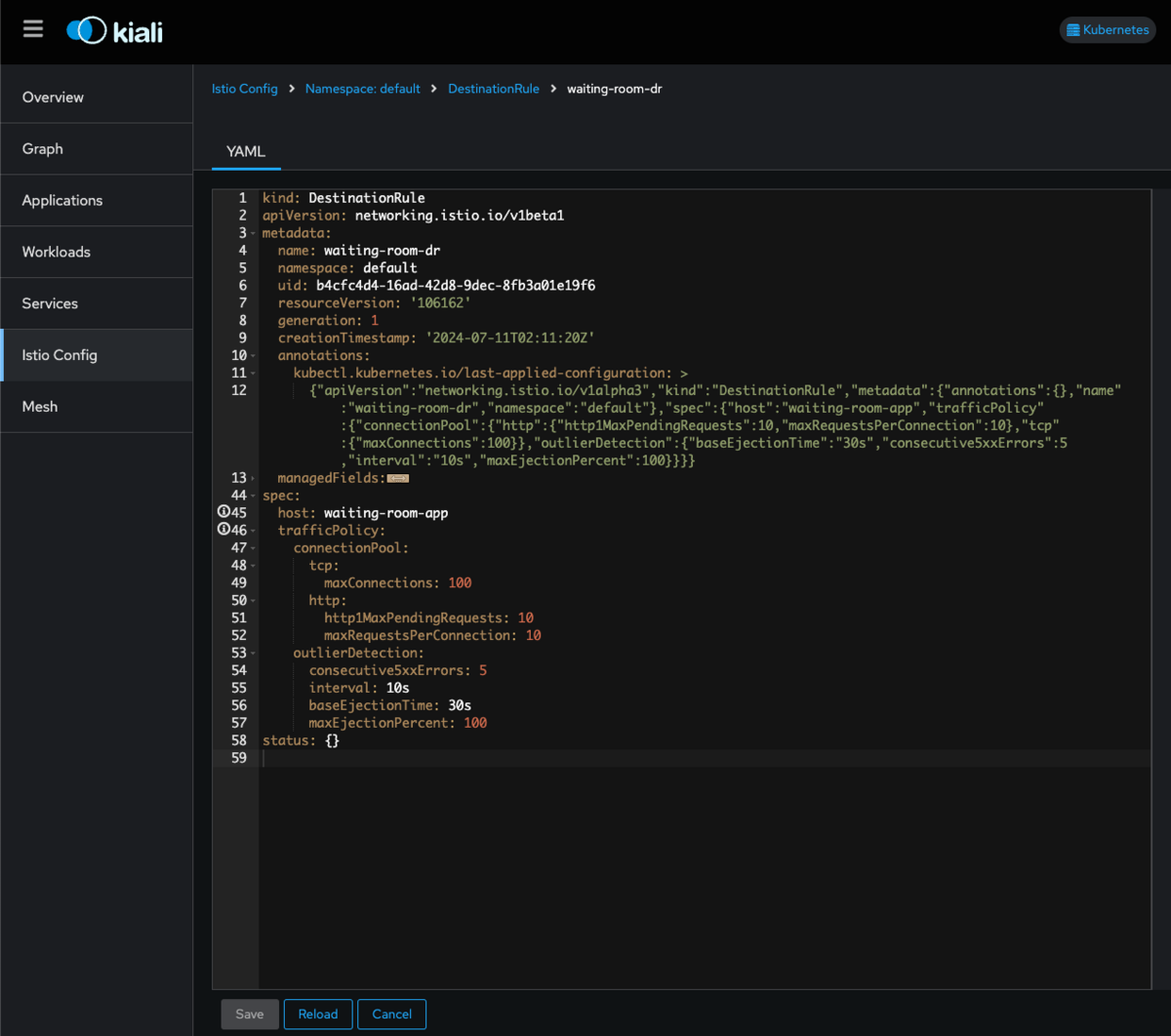Image resolution: width=1171 pixels, height=1036 pixels.
Task: Place cursor on empty line 59
Action: pyautogui.click(x=705, y=758)
